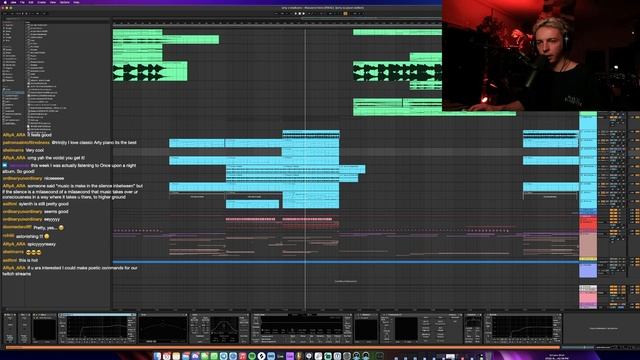The height and width of the screenshot is (360, 640).
Task: Open Finder from the dock
Action: (x=157, y=356)
